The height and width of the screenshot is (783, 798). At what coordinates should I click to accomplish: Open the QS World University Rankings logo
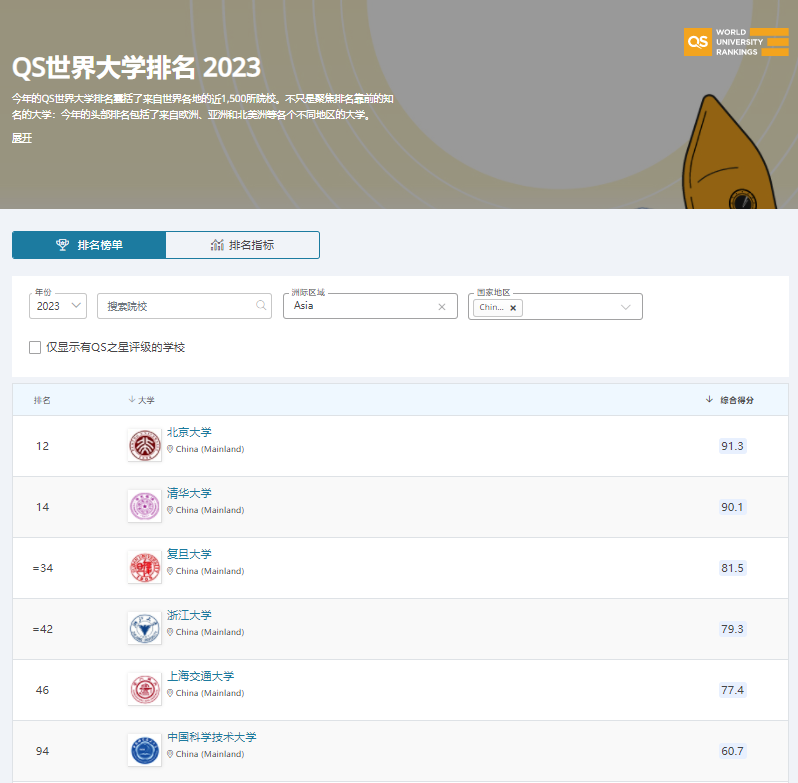click(736, 42)
